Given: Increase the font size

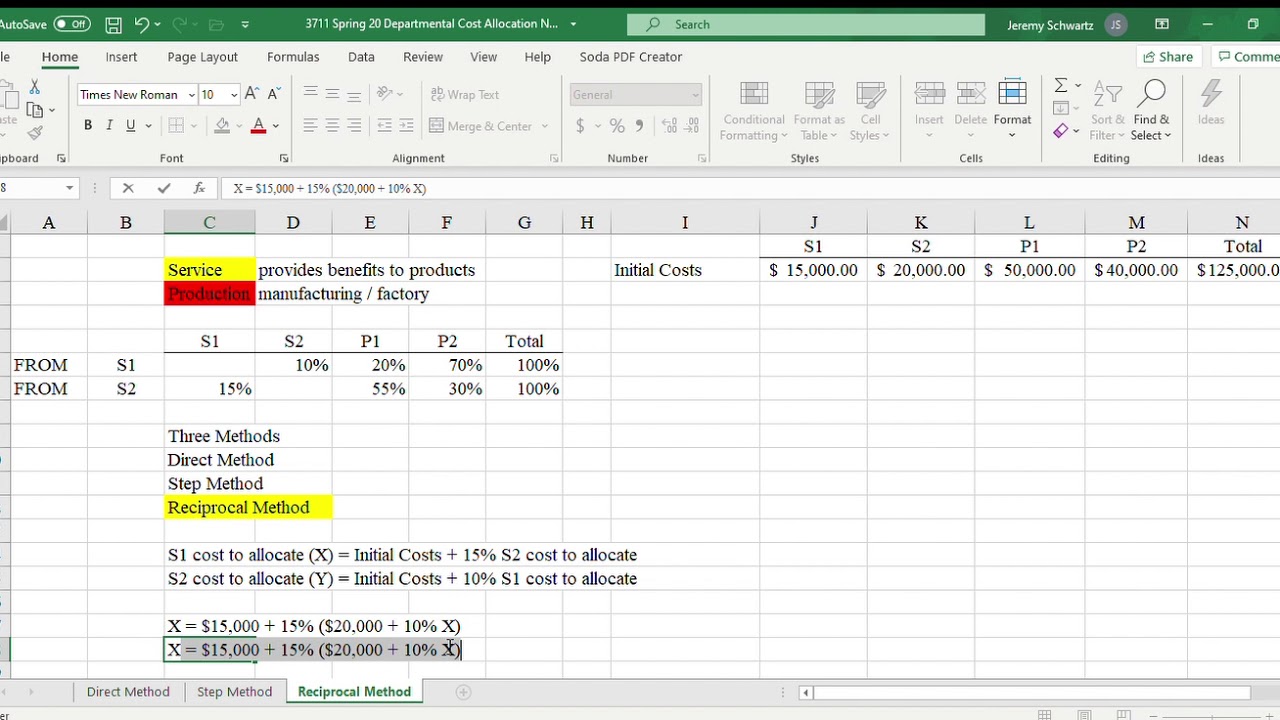Looking at the screenshot, I should click(x=251, y=94).
